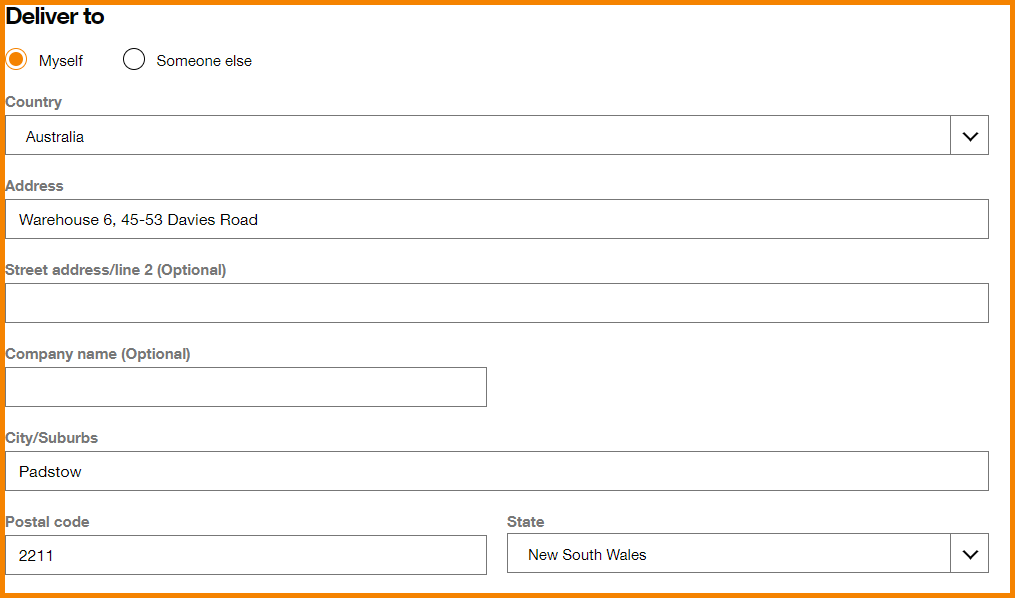The width and height of the screenshot is (1015, 598).
Task: Select the "Myself" radio button
Action: click(x=17, y=60)
